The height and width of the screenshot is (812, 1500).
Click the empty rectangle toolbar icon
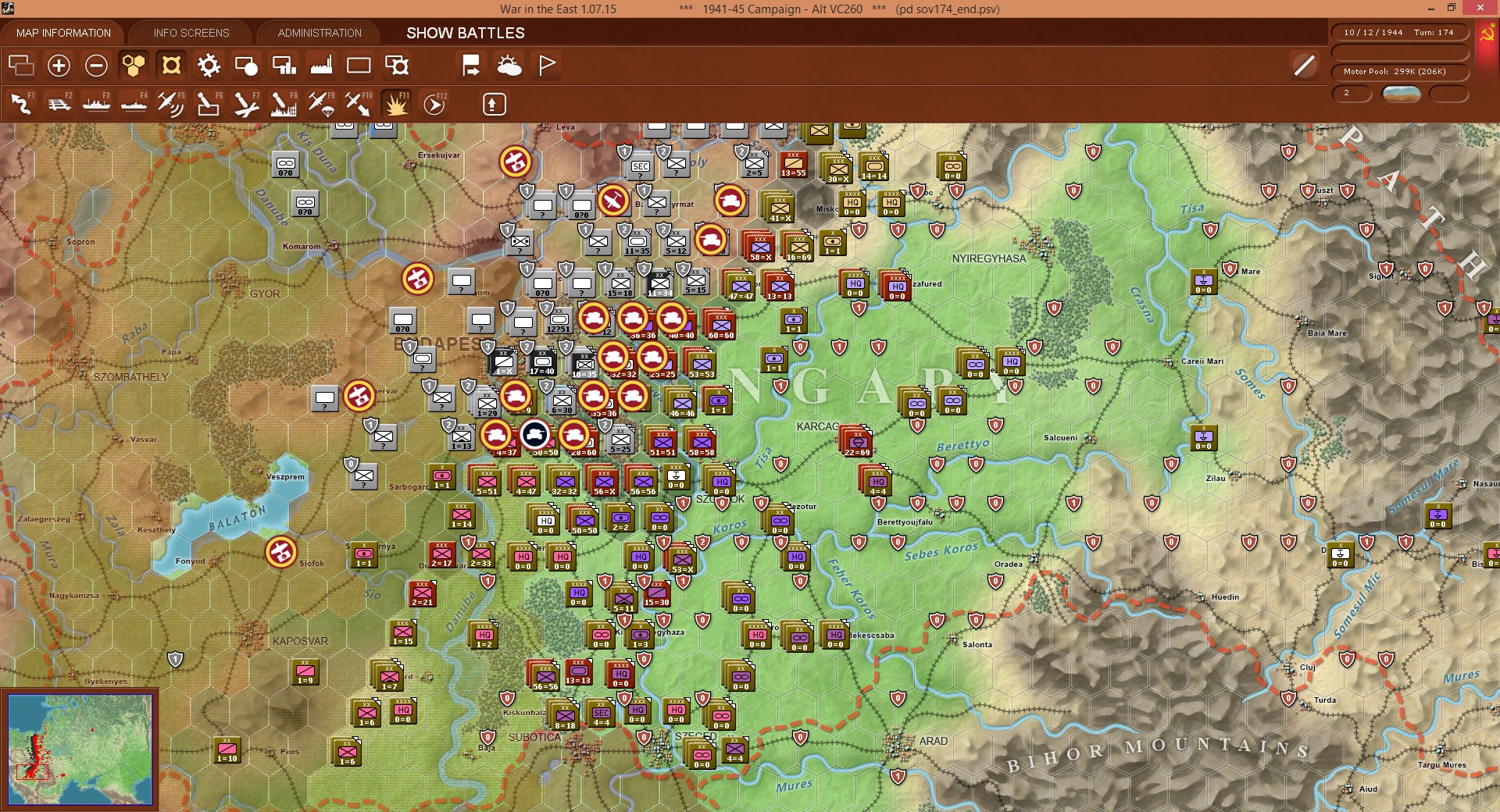[359, 66]
